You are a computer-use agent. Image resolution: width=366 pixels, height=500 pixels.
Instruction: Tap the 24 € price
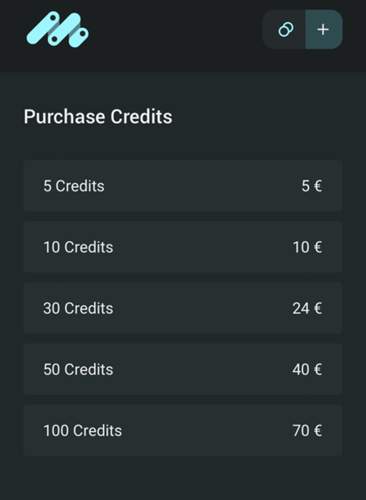coord(307,308)
